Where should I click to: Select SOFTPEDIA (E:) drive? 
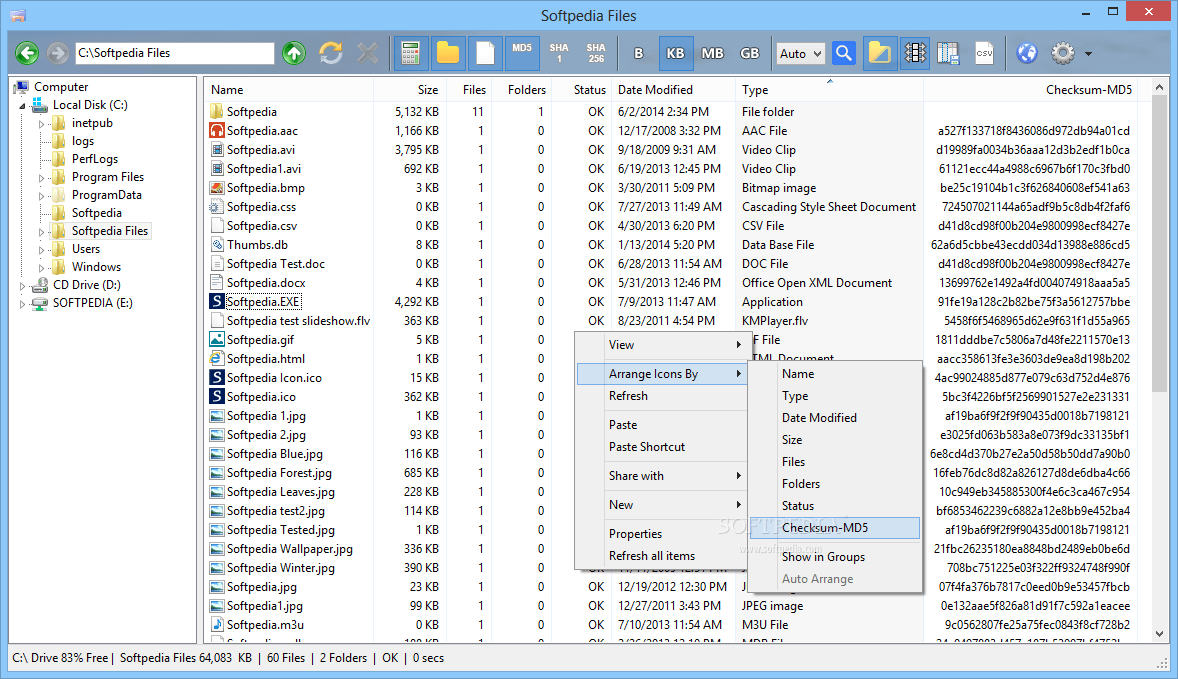click(x=92, y=303)
